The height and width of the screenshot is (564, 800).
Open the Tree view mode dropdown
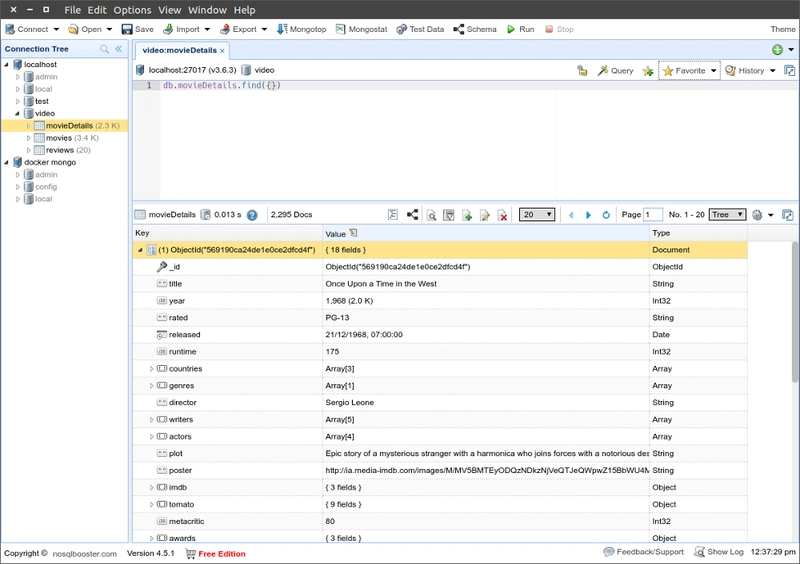tap(728, 214)
